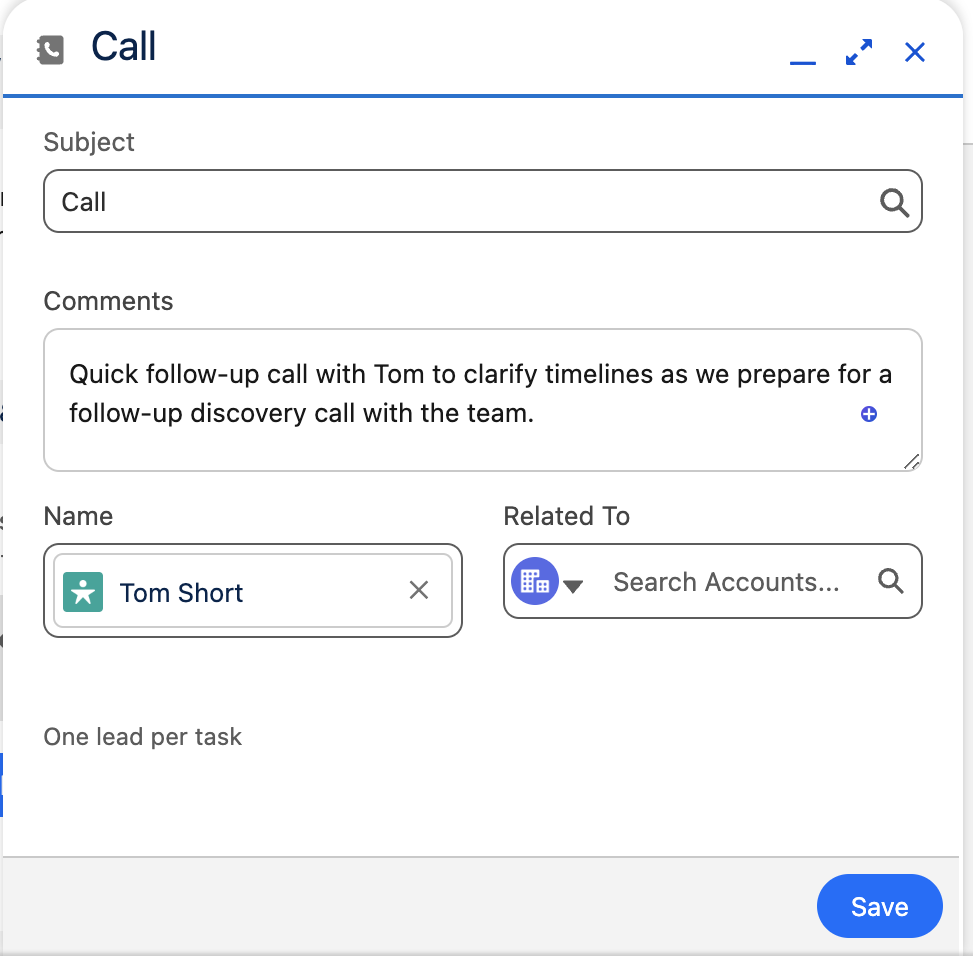Expand the Call composer with the diagonal arrows
This screenshot has width=973, height=956.
(x=858, y=52)
